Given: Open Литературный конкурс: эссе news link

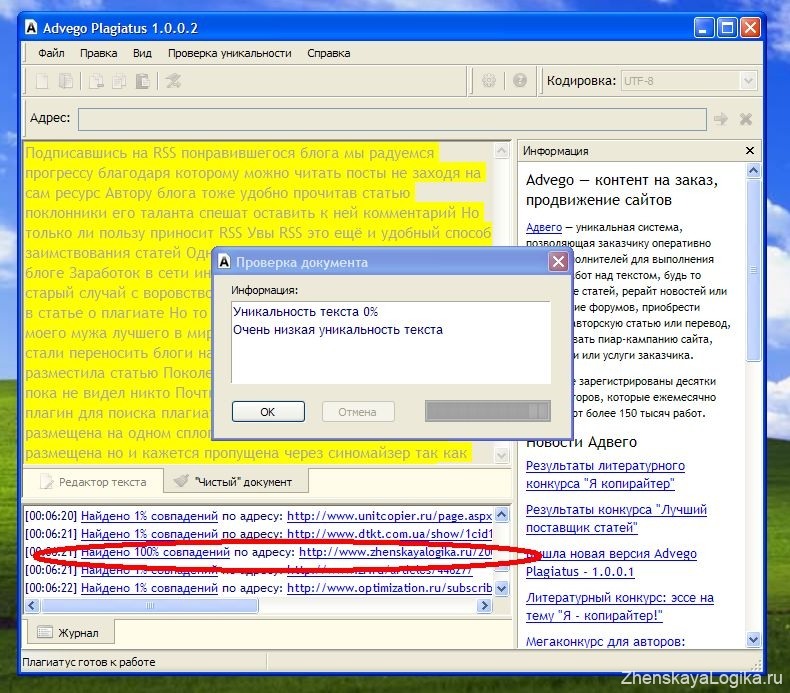Looking at the screenshot, I should [620, 606].
